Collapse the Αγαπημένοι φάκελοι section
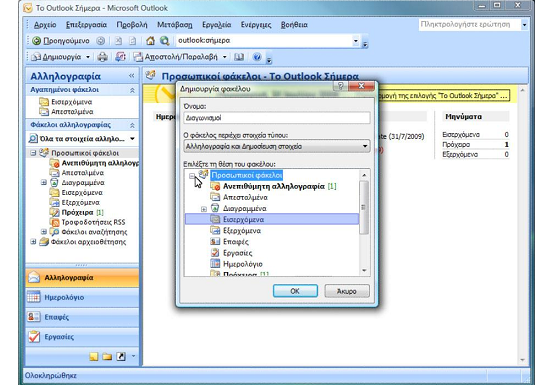 (x=132, y=90)
